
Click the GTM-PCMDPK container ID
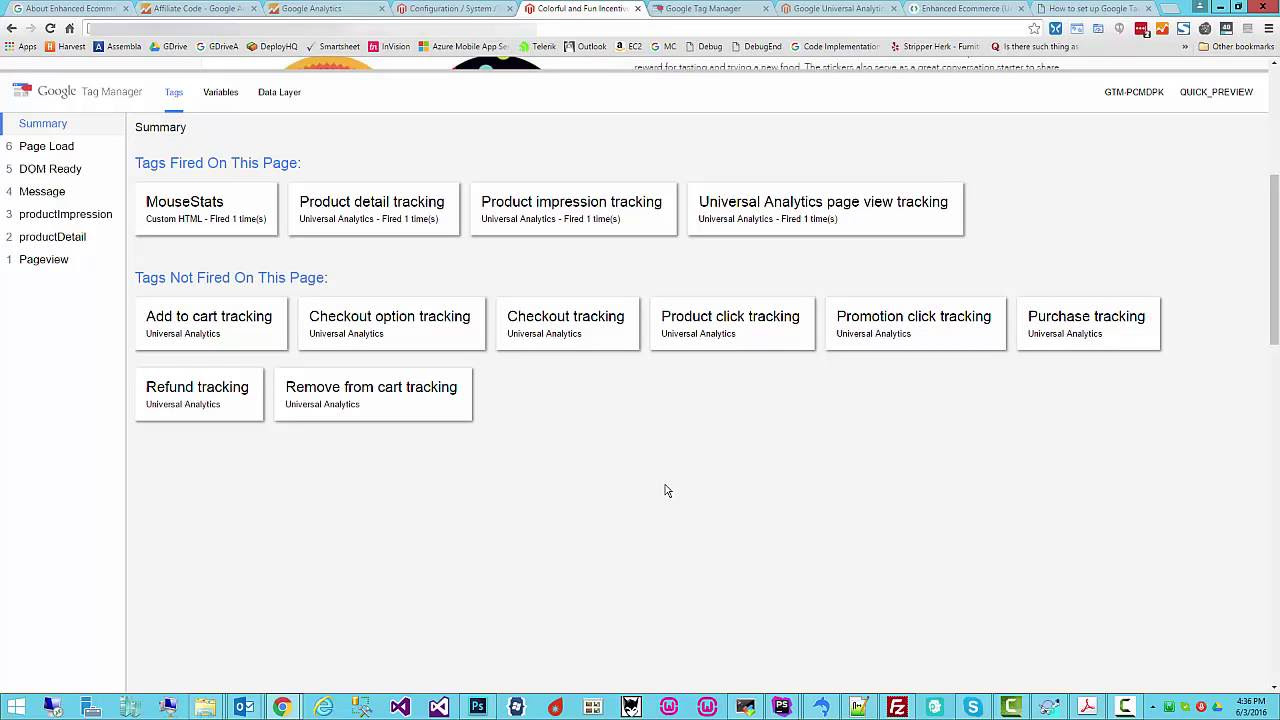(x=1134, y=92)
